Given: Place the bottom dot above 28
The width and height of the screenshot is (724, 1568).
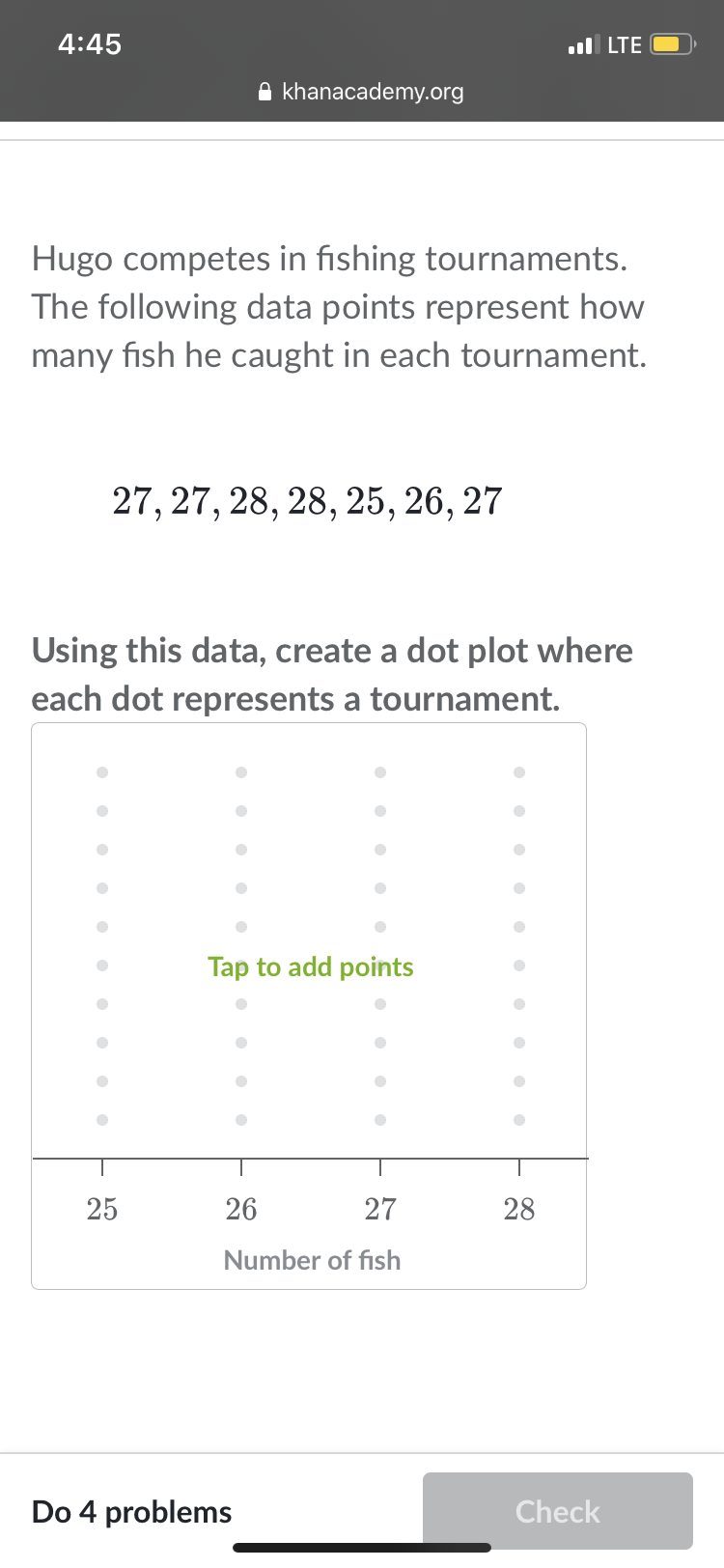Looking at the screenshot, I should [x=519, y=1120].
